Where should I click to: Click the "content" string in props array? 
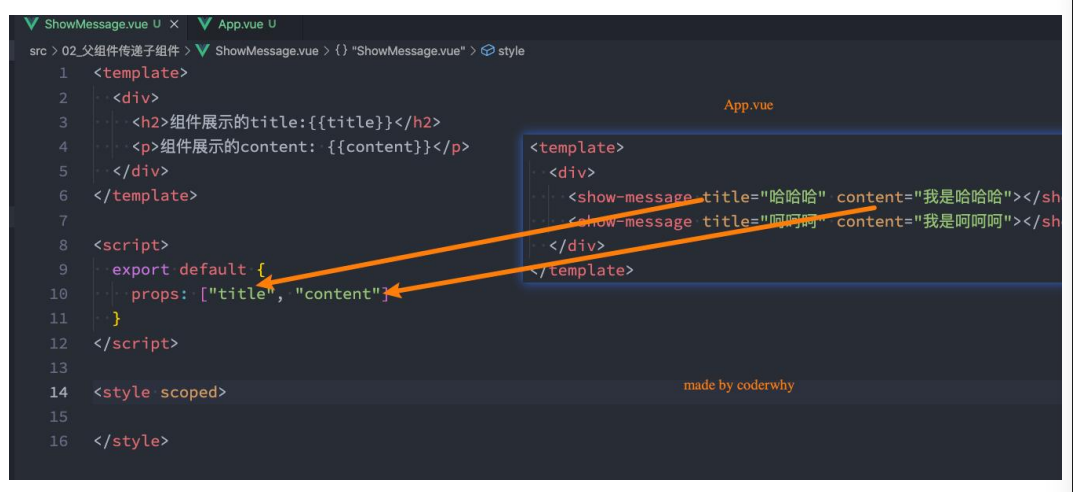(x=339, y=294)
